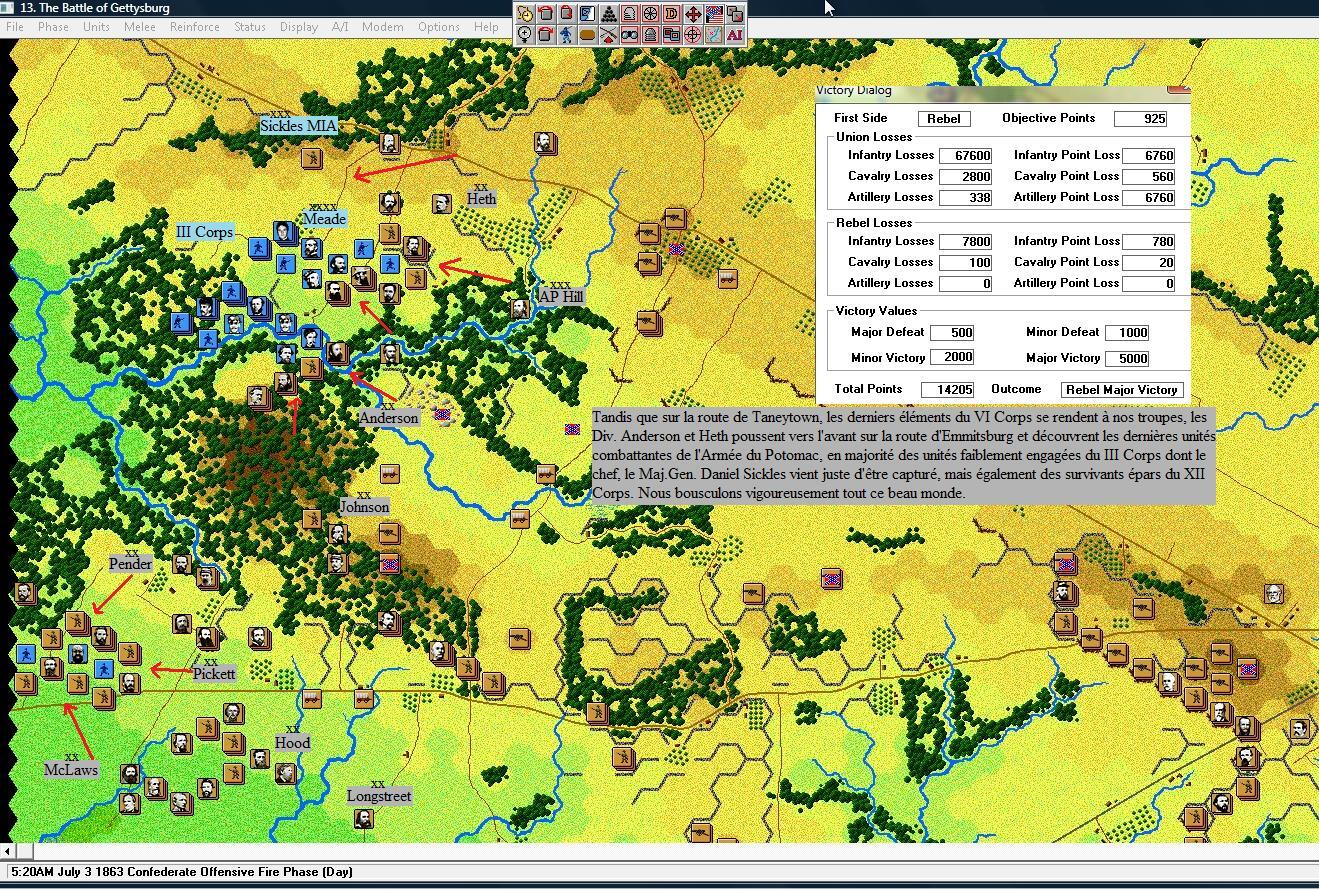Screen dimensions: 1319x889
Task: Open the Units menu
Action: (96, 27)
